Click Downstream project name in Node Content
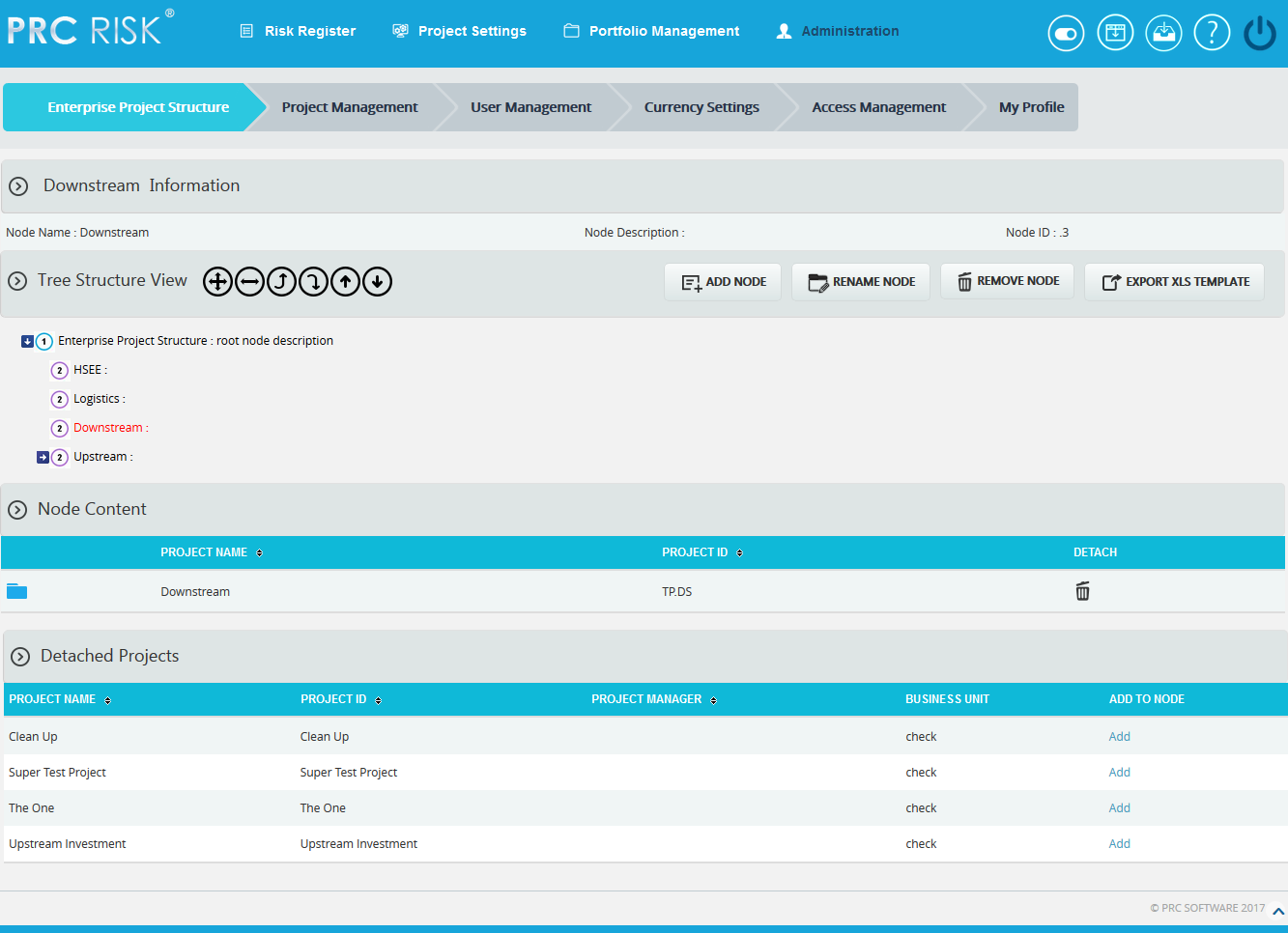The height and width of the screenshot is (933, 1288). click(195, 591)
